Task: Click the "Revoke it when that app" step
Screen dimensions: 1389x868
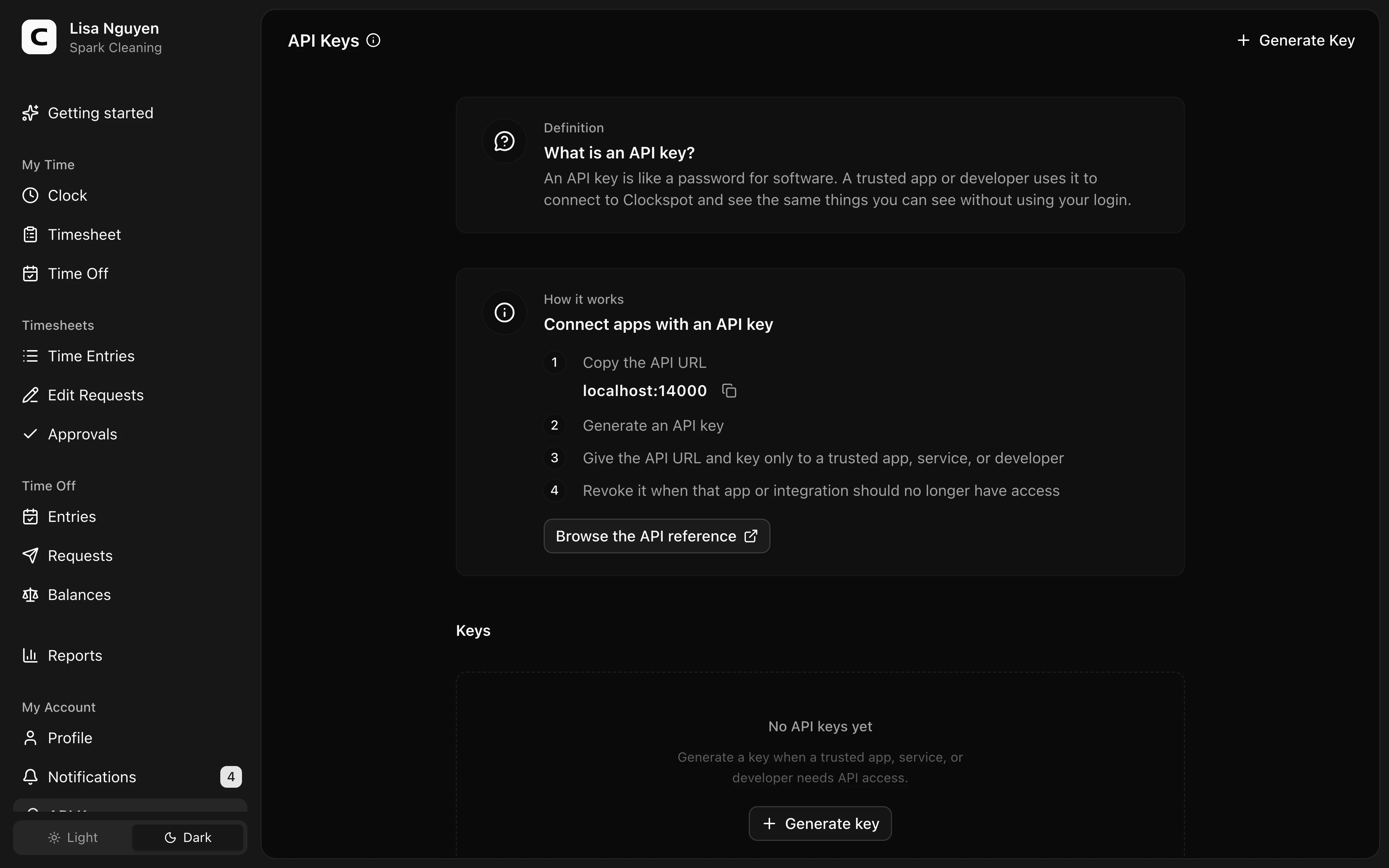Action: [821, 491]
